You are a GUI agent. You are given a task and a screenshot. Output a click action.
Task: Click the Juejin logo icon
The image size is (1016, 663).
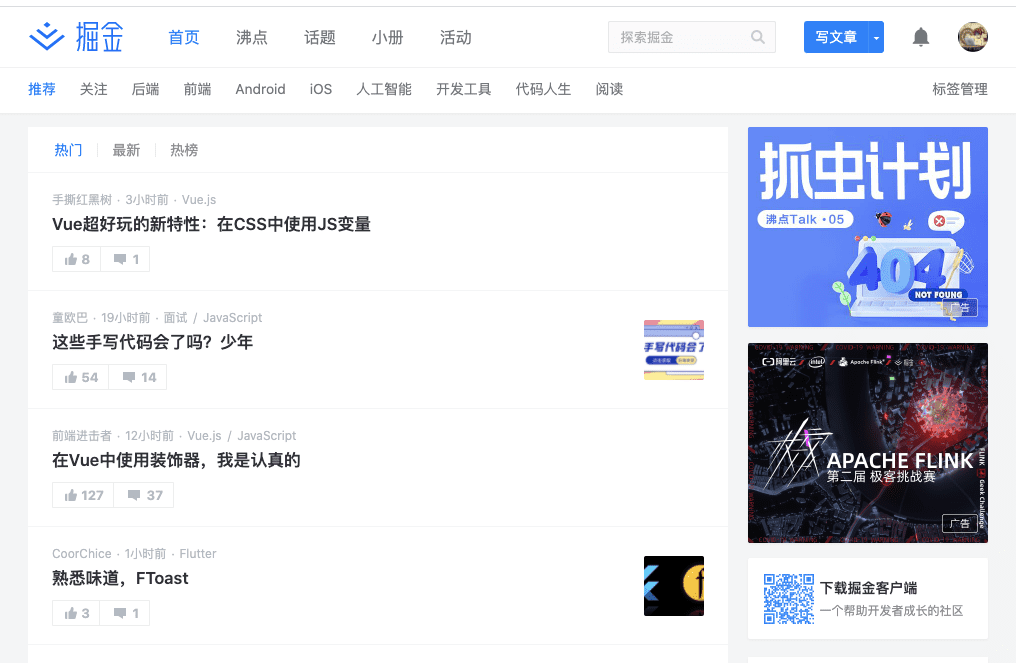click(47, 36)
